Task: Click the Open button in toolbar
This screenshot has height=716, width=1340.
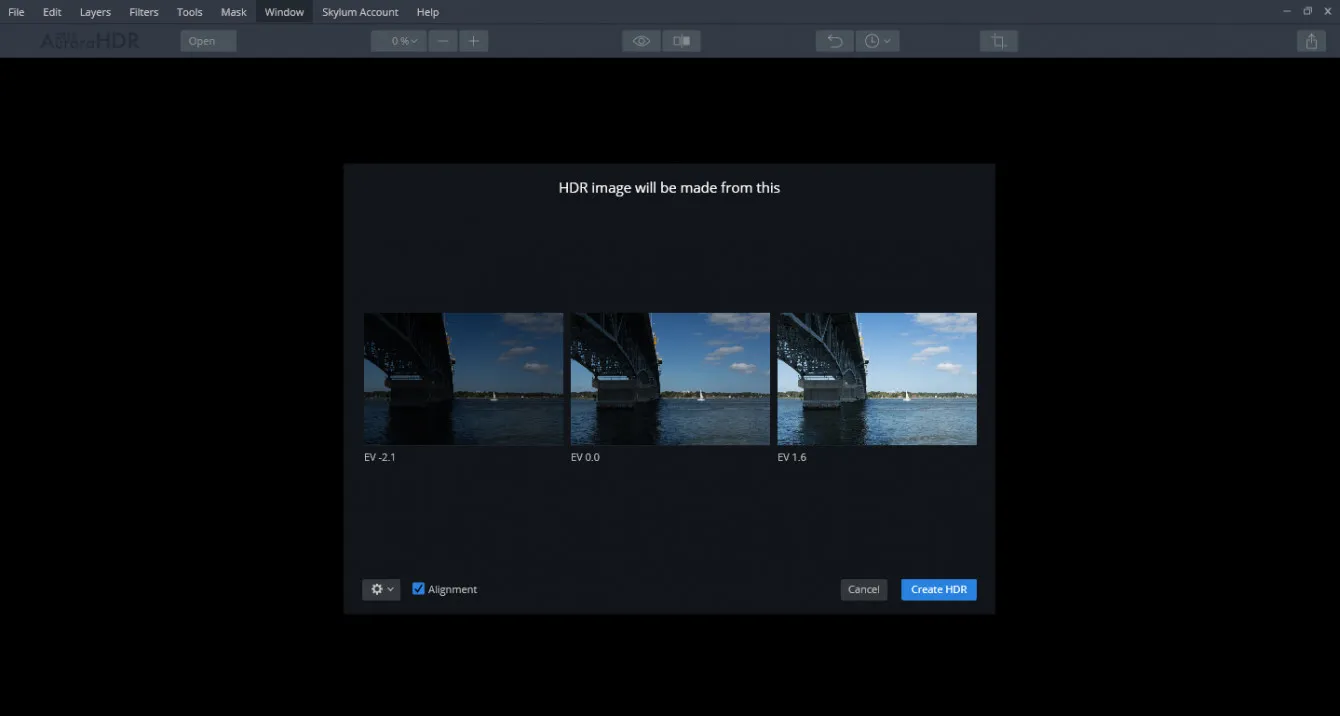Action: click(x=208, y=41)
